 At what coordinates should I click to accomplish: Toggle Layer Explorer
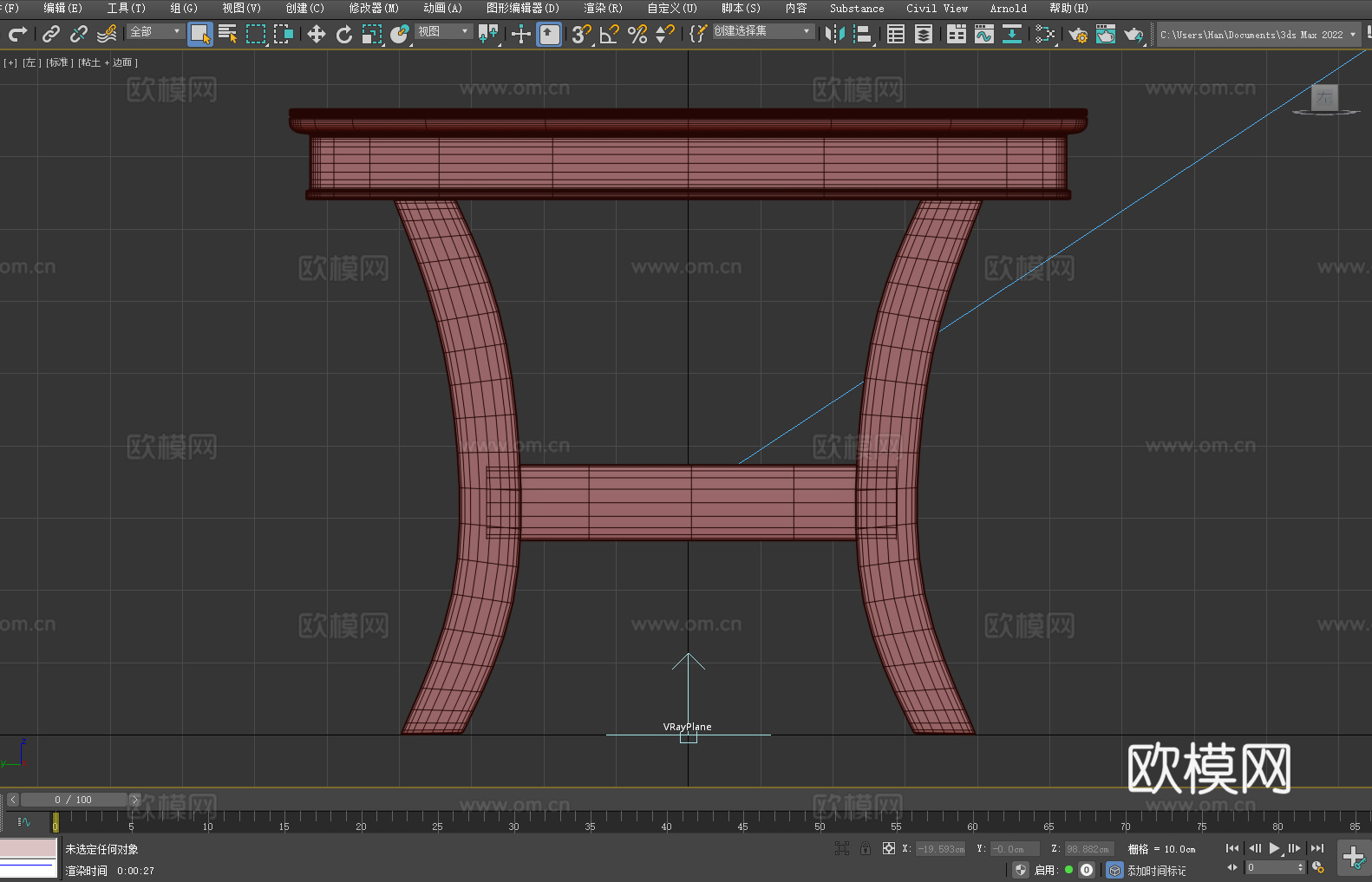tap(924, 34)
